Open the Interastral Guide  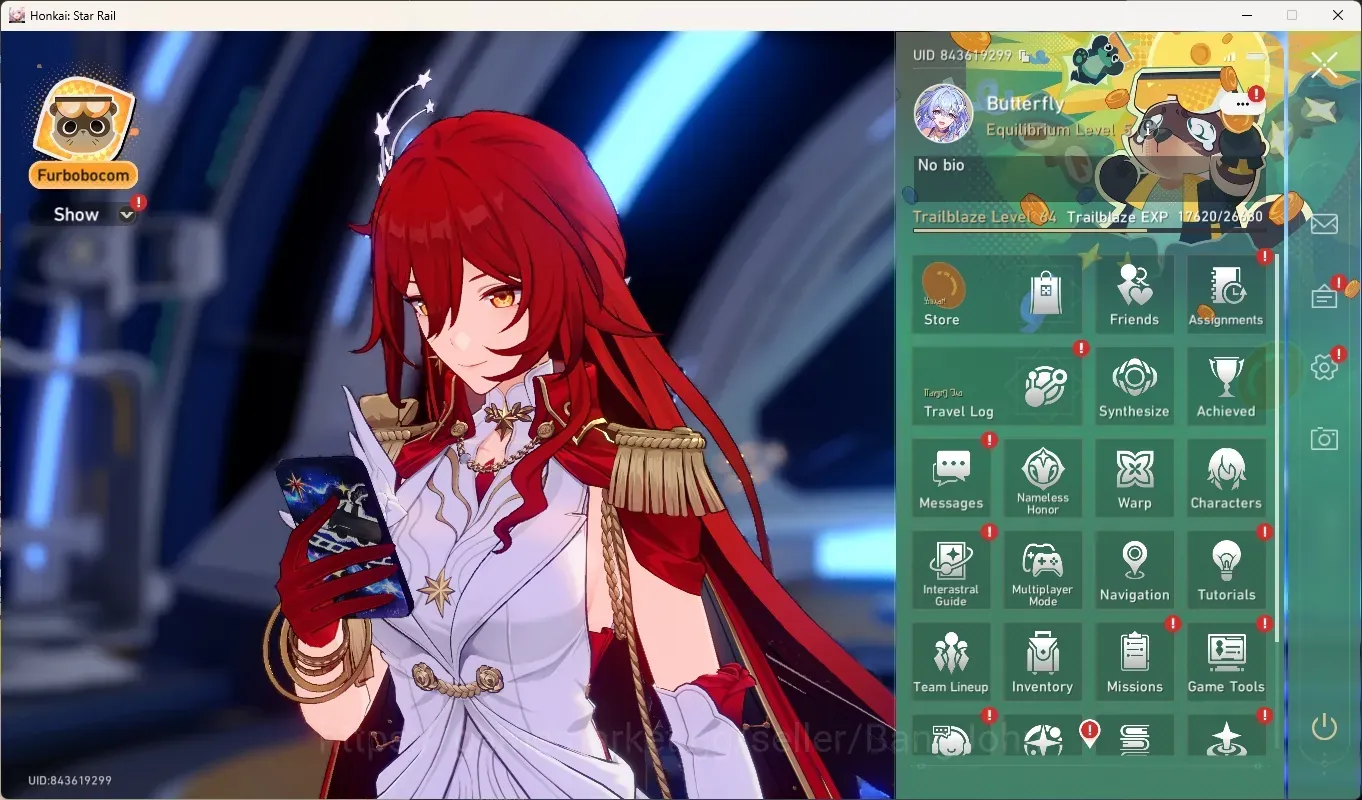pyautogui.click(x=951, y=570)
